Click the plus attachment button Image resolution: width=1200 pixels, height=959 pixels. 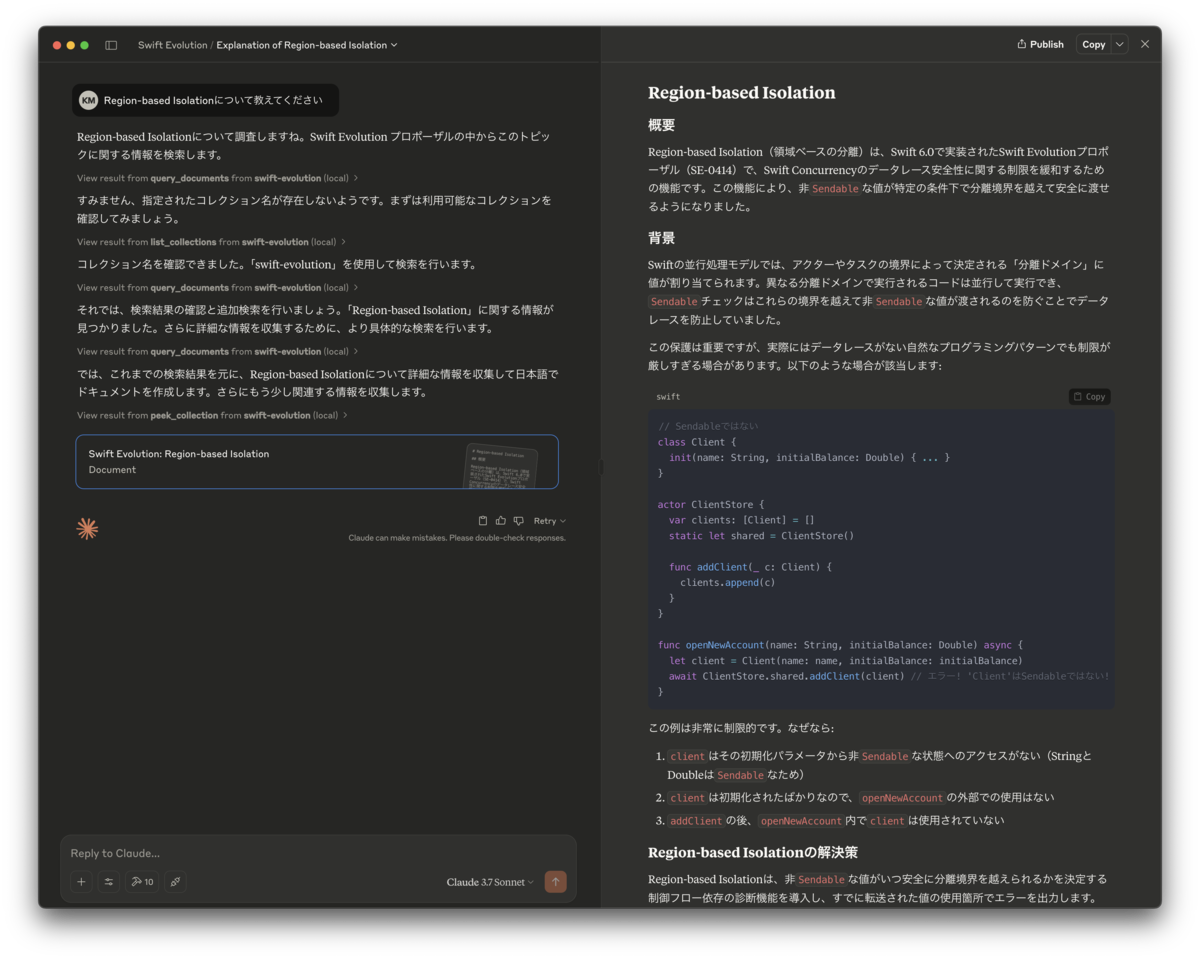coord(81,882)
